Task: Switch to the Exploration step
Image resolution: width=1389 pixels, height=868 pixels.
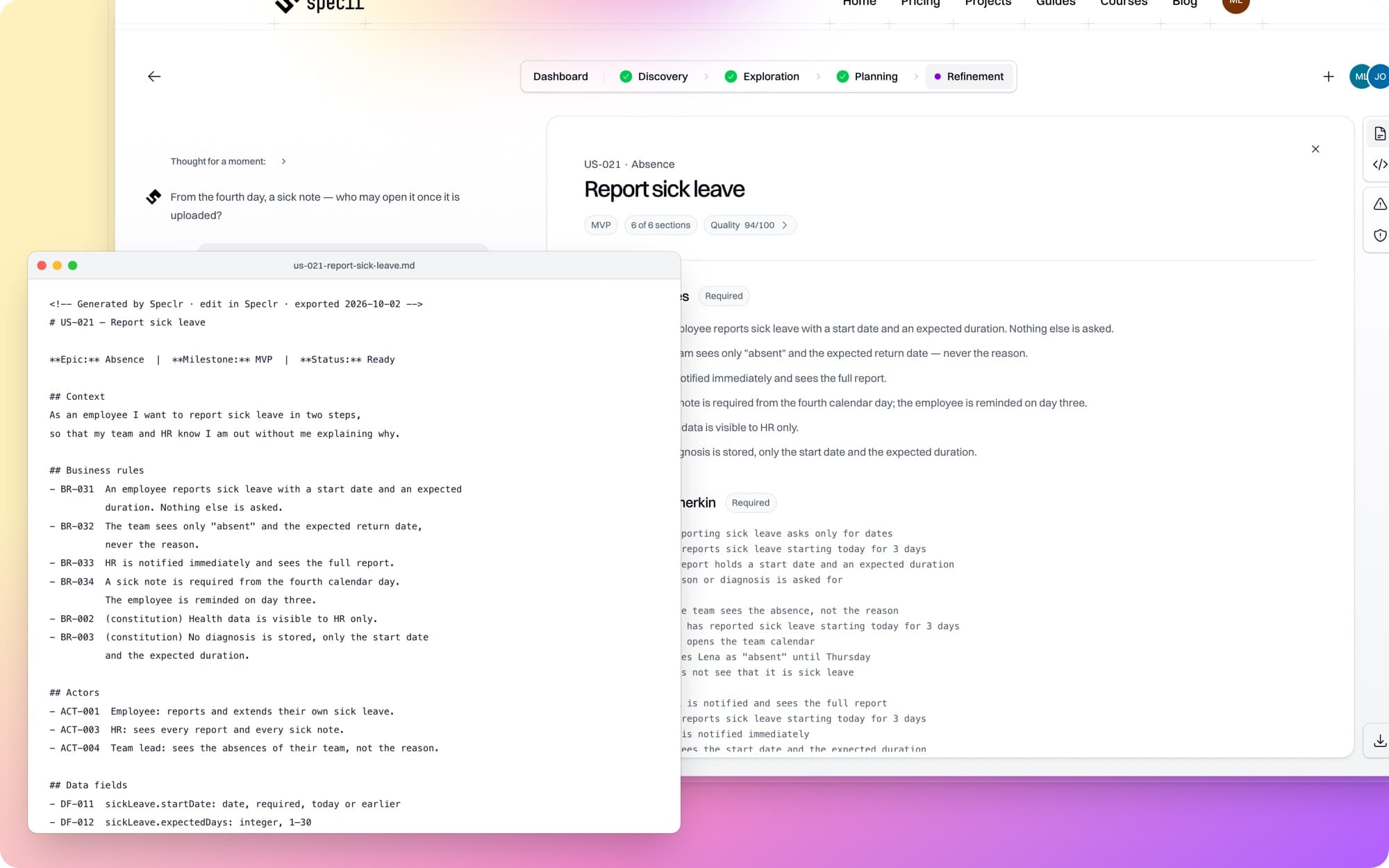Action: [762, 76]
